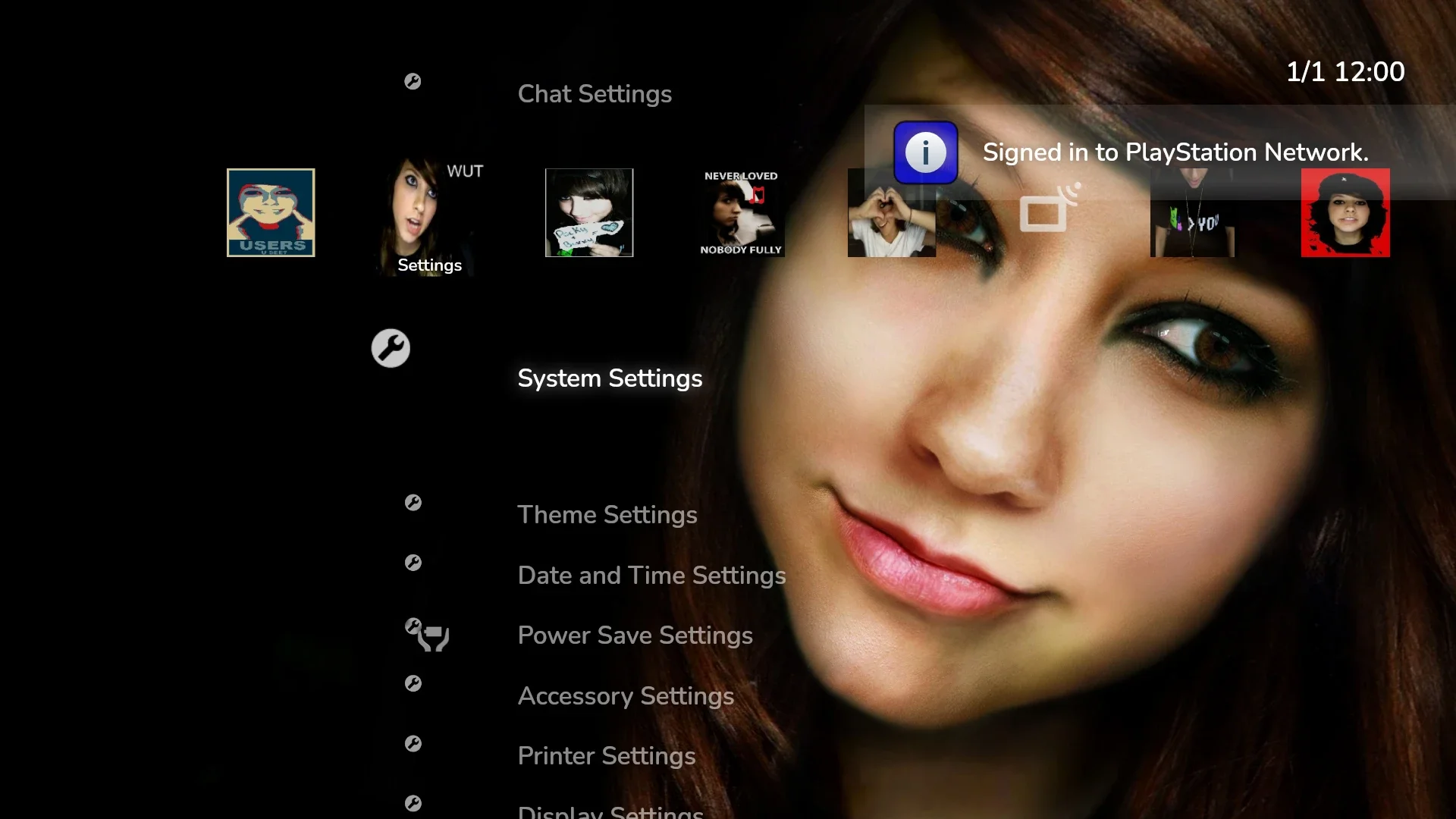Click the large System Settings wrench icon
The width and height of the screenshot is (1456, 819).
point(391,348)
